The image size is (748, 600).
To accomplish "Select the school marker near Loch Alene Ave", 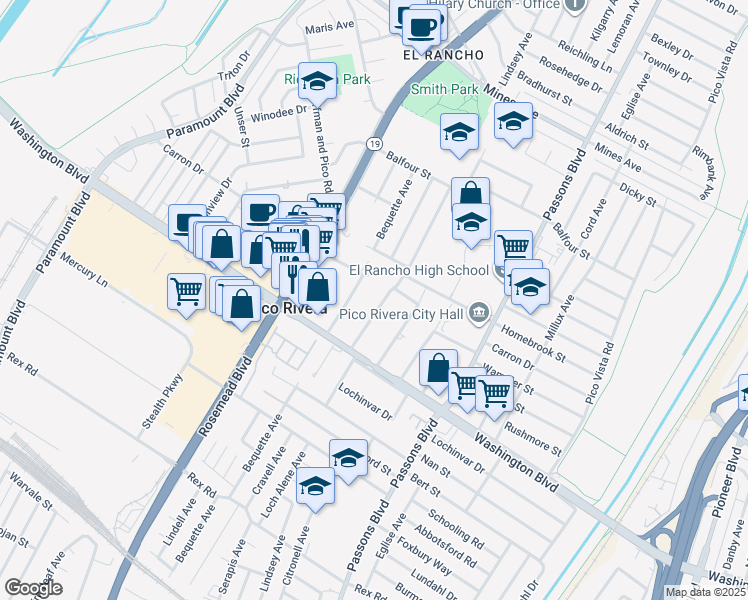I will (x=315, y=487).
